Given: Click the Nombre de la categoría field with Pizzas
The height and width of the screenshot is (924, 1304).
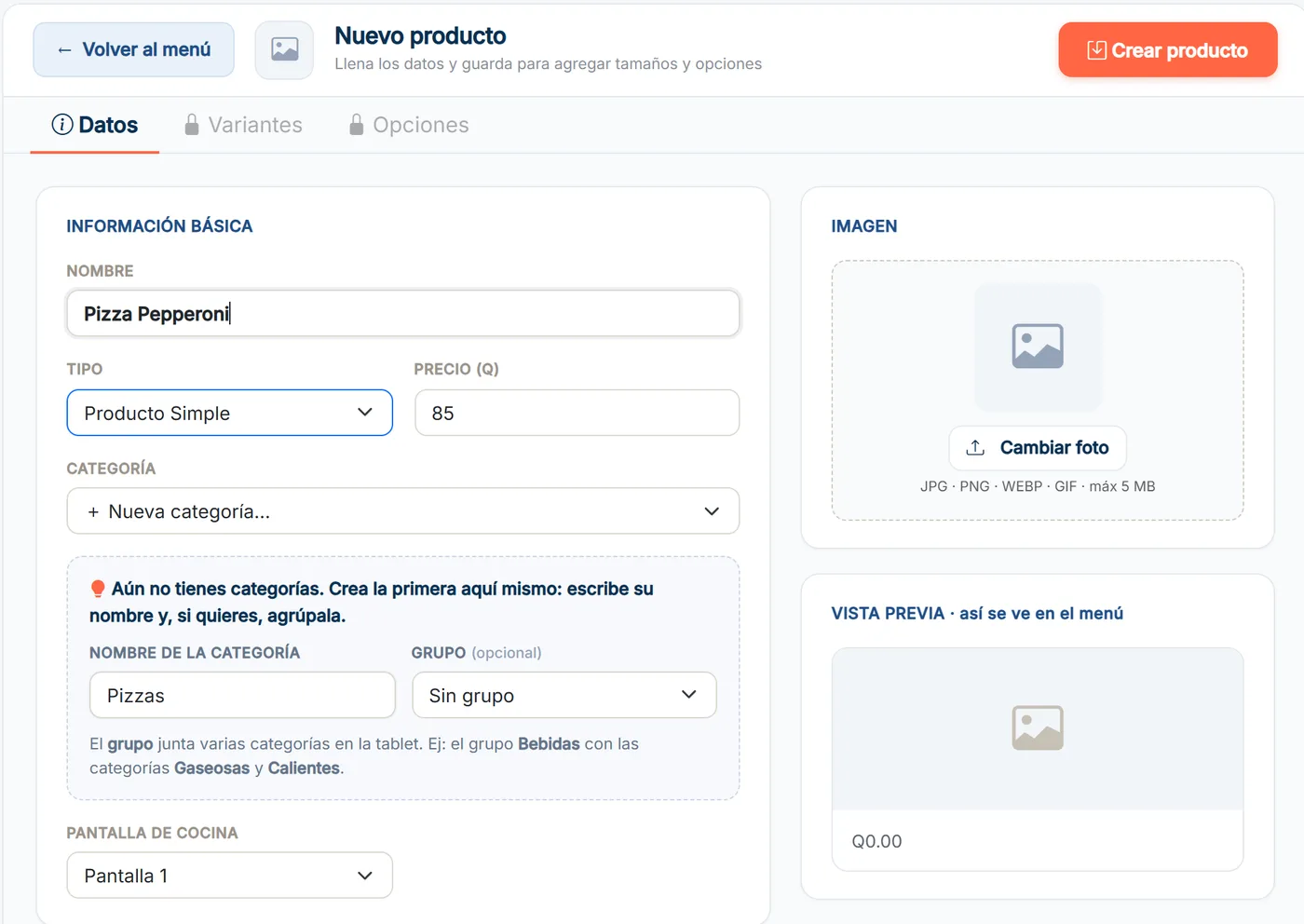Looking at the screenshot, I should coord(242,695).
